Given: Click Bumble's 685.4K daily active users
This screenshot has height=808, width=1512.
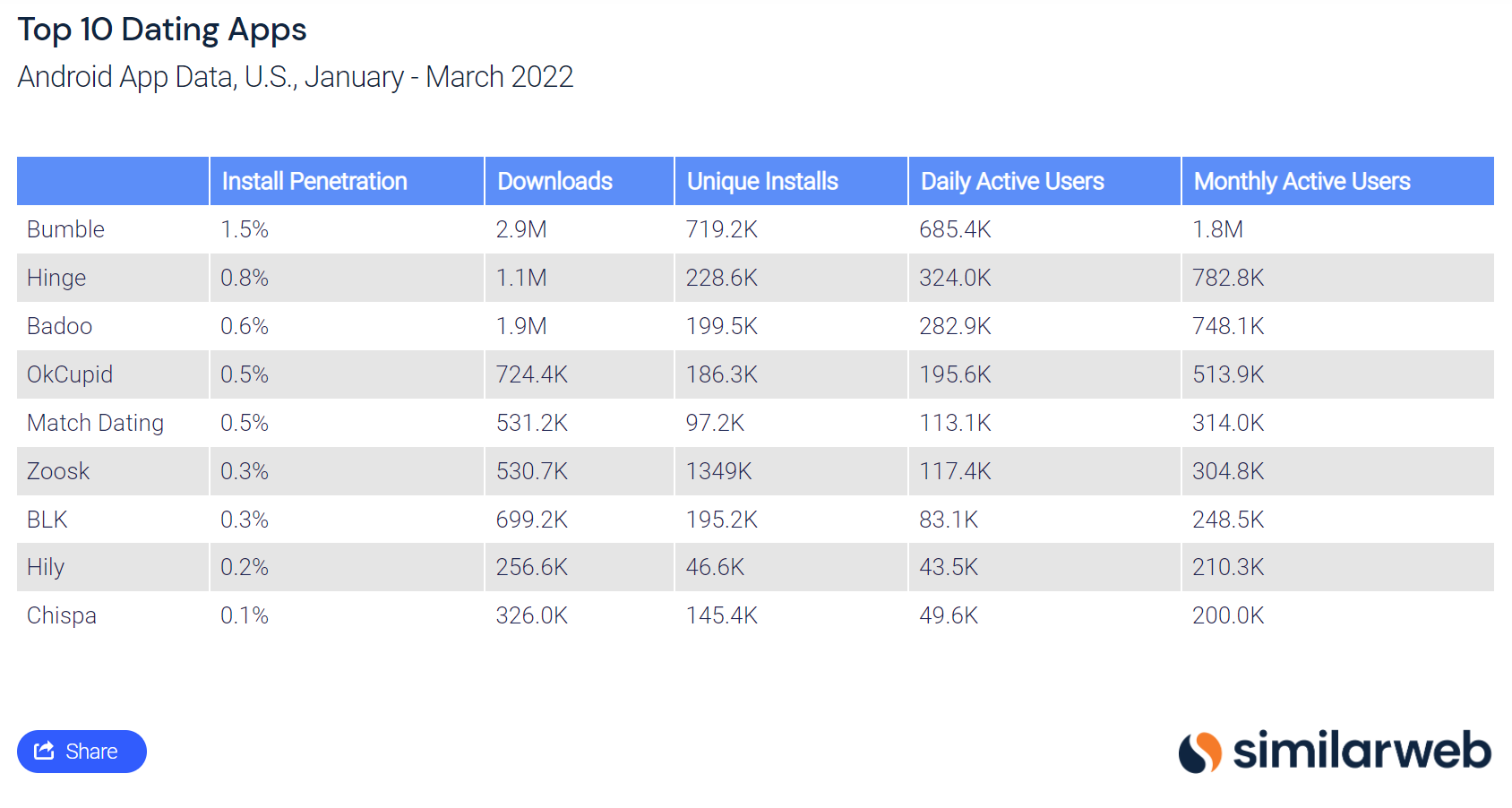Looking at the screenshot, I should (x=955, y=229).
